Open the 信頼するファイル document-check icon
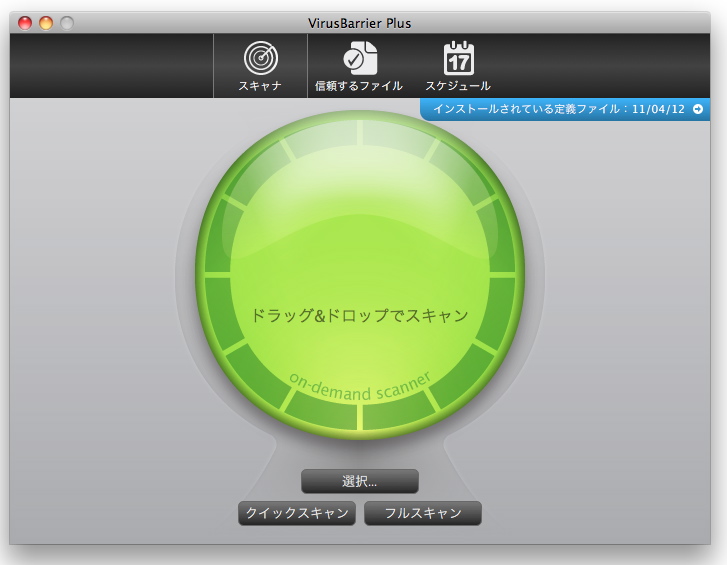Image resolution: width=727 pixels, height=565 pixels. click(360, 58)
